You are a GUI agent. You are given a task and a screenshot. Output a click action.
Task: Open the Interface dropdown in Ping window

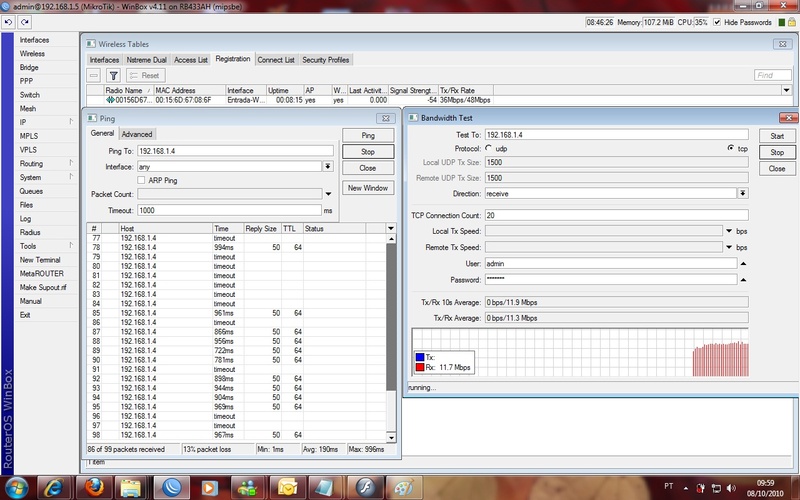tap(328, 166)
